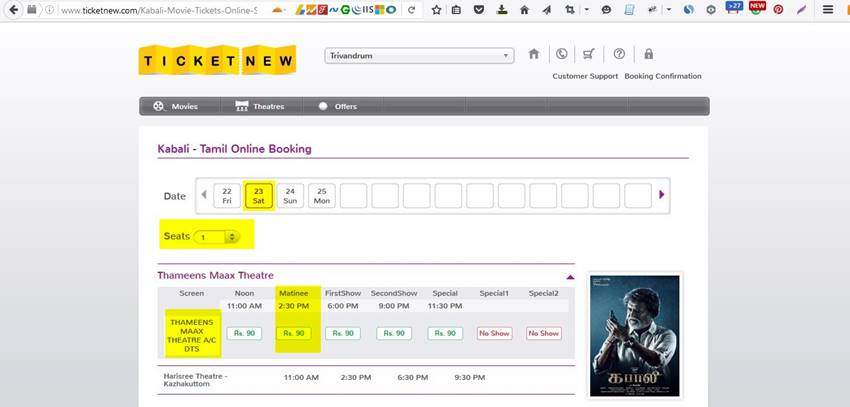
Task: Bookmark this page with the star icon
Action: coord(436,10)
